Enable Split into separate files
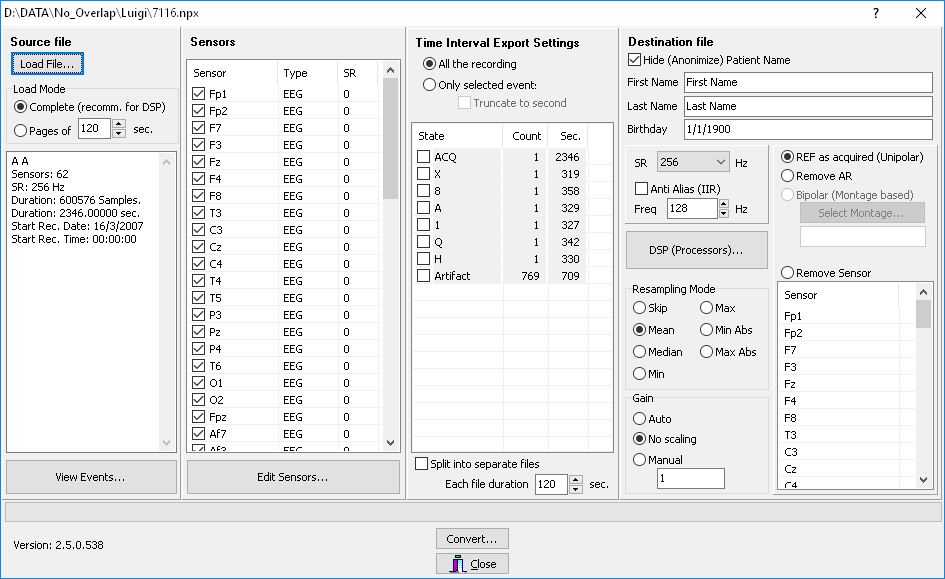 point(422,464)
